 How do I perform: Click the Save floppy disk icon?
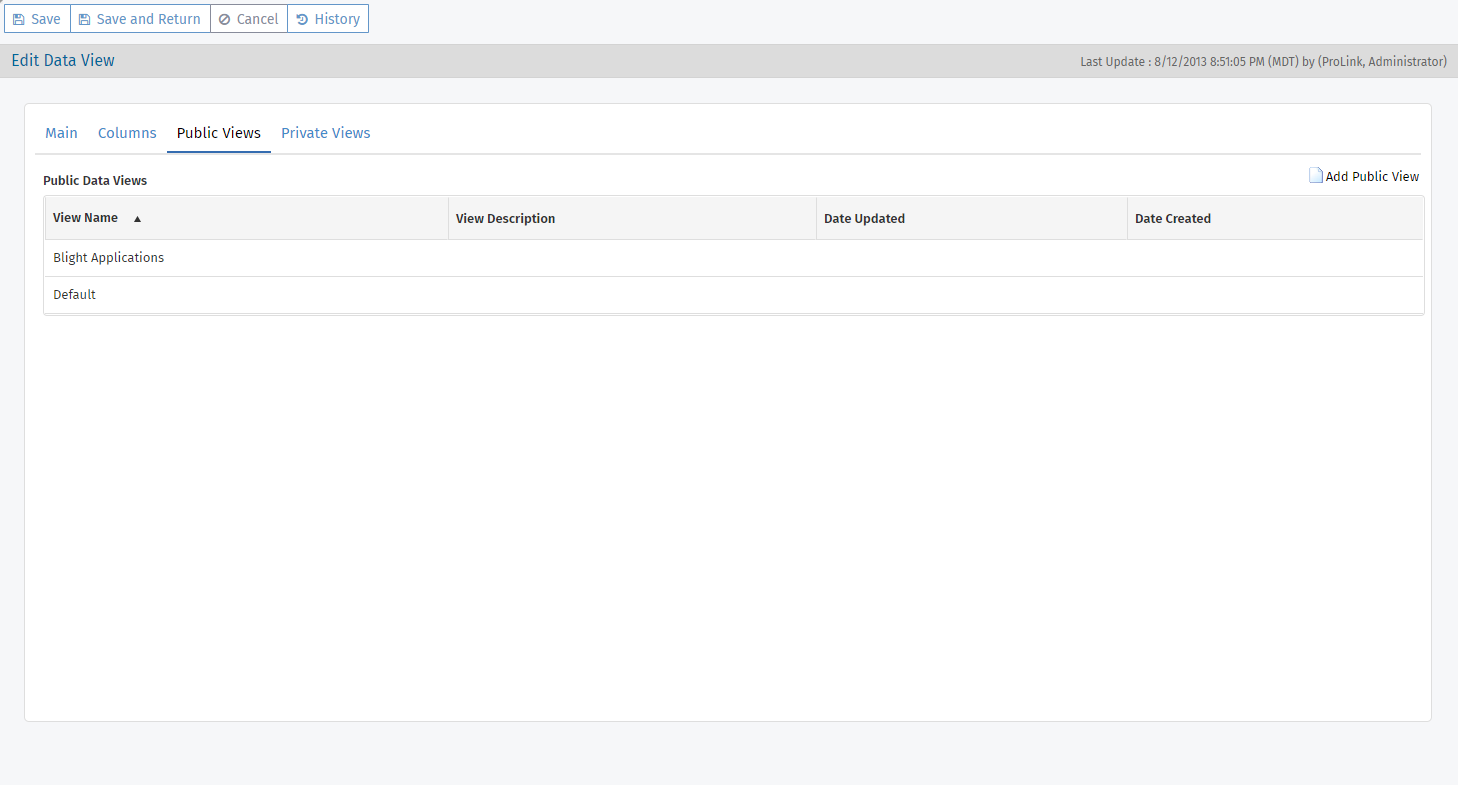tap(19, 19)
